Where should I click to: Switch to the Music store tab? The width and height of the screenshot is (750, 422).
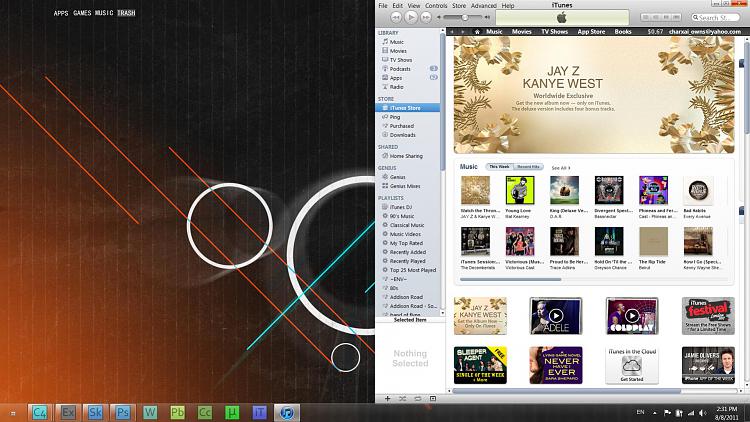pyautogui.click(x=494, y=32)
